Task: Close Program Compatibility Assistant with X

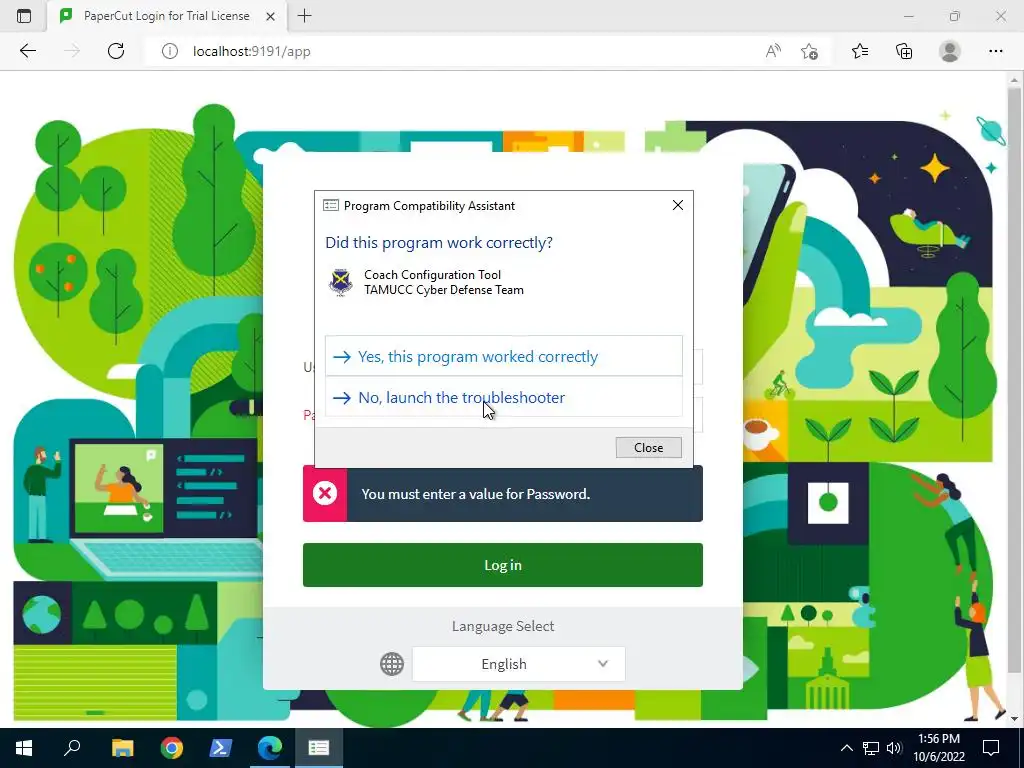Action: click(x=678, y=205)
